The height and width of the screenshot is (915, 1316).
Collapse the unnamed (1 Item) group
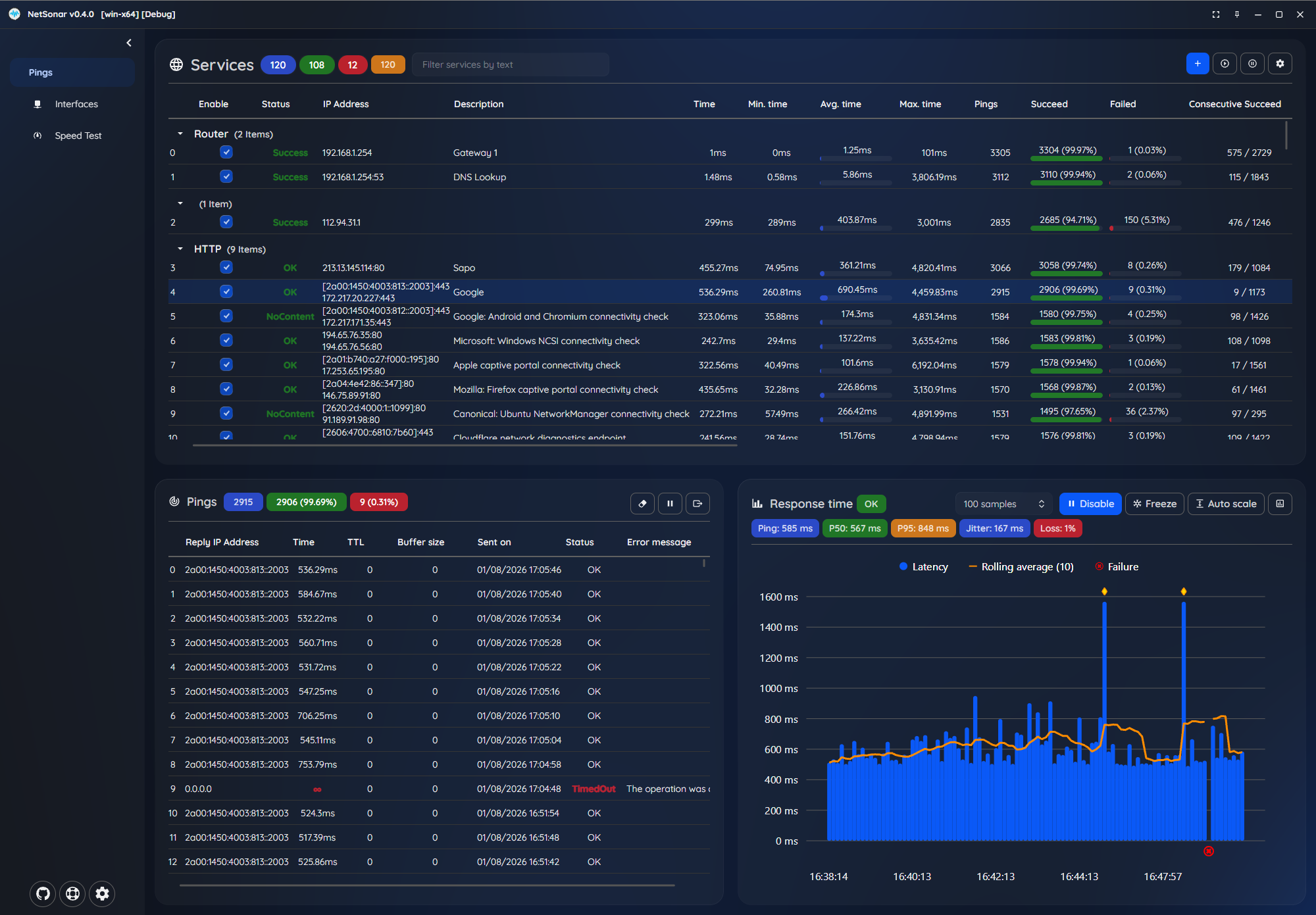coord(180,203)
